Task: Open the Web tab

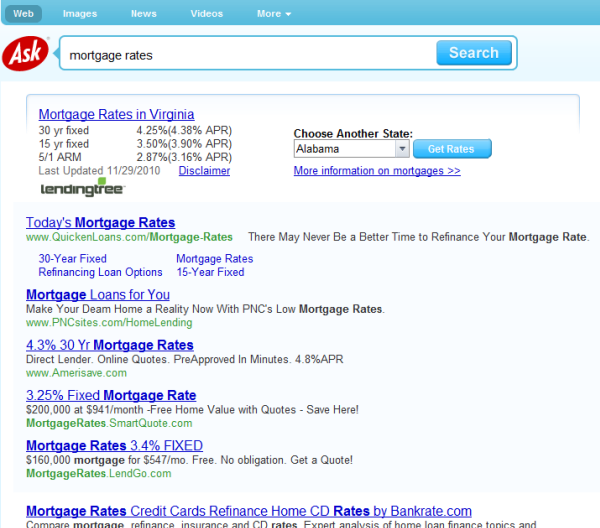Action: (x=23, y=14)
